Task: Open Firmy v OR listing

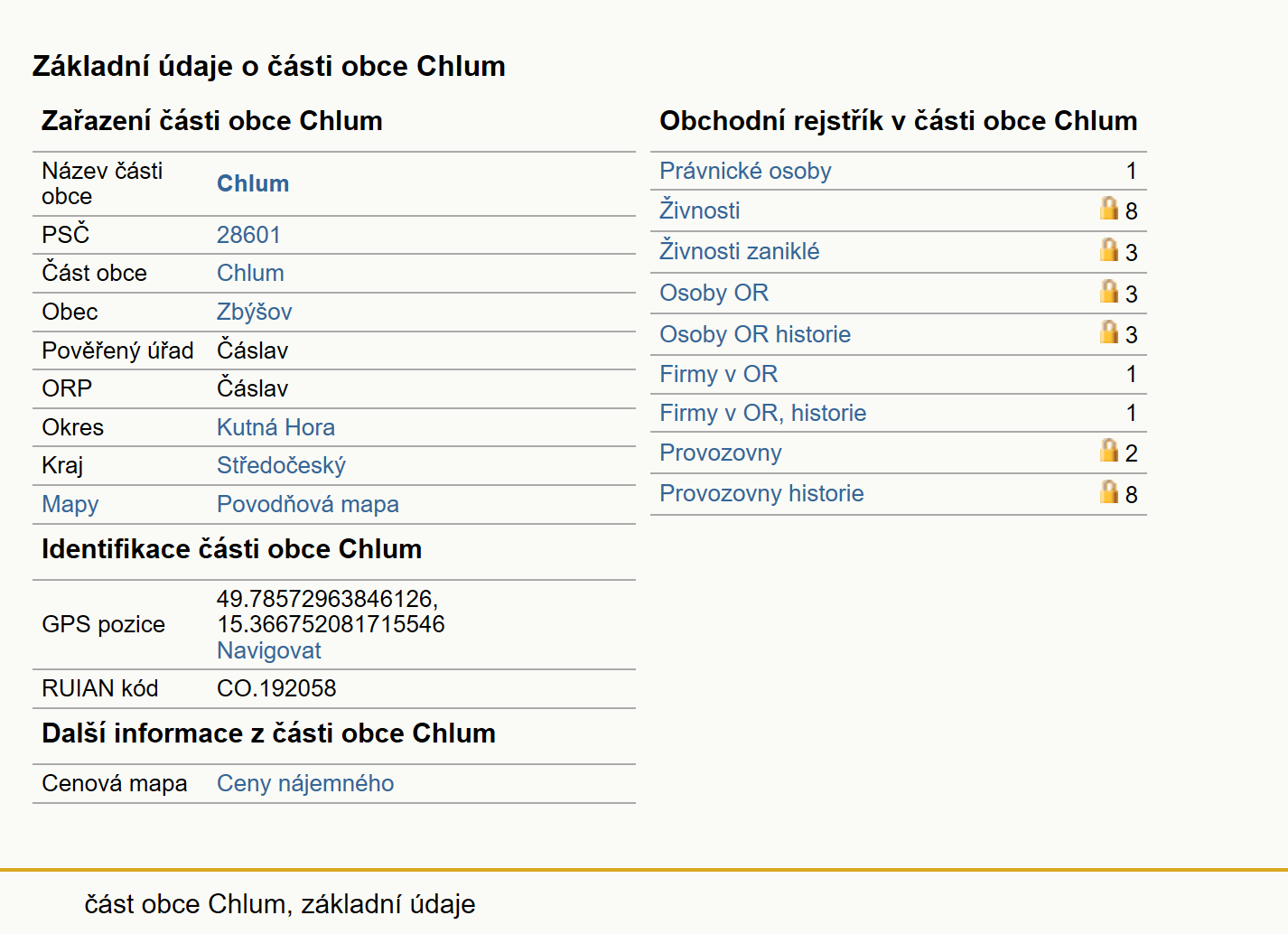Action: [718, 374]
